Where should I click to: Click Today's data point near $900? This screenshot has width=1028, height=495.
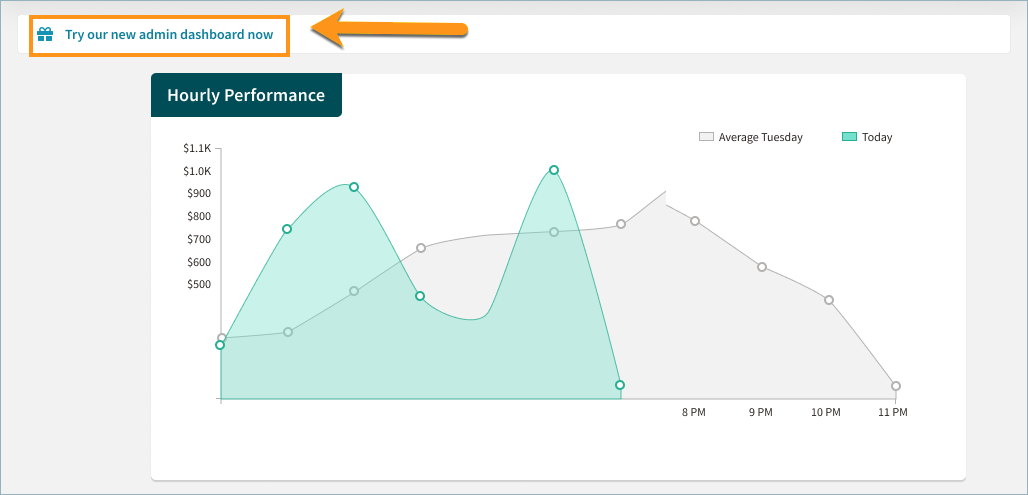pos(354,187)
